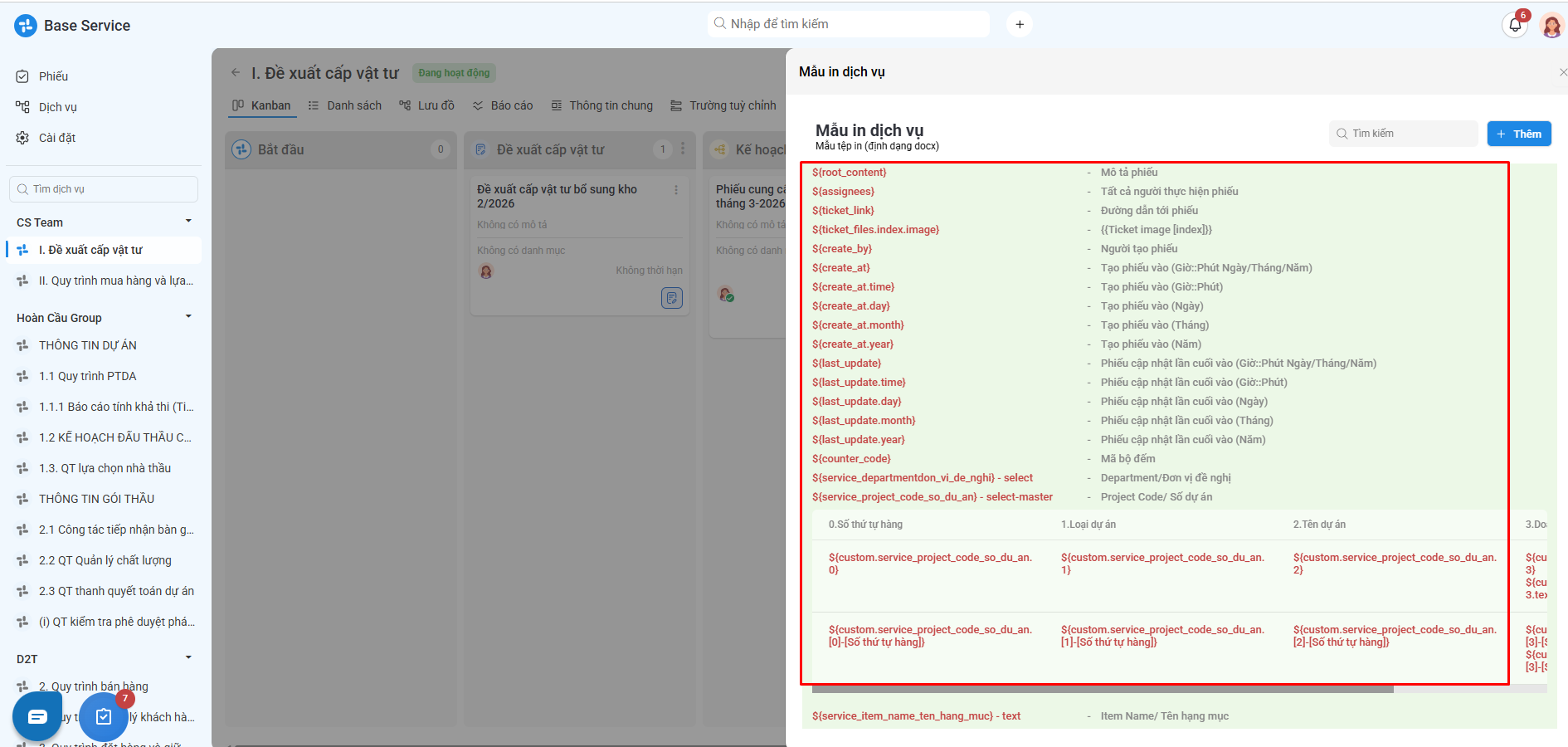Switch to the Lưu đồ tab
The image size is (1568, 747).
(x=426, y=105)
